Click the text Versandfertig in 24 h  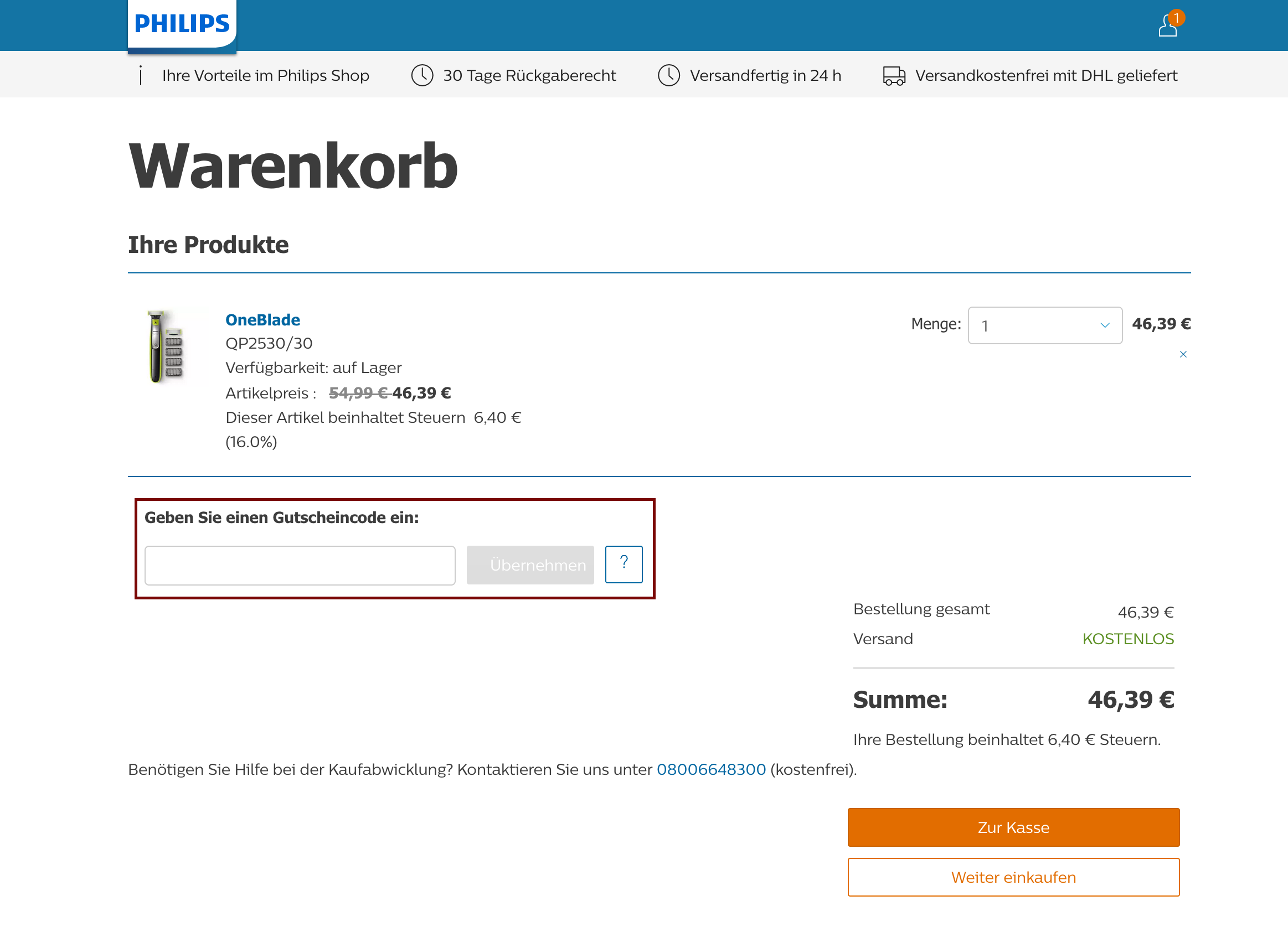coord(765,75)
